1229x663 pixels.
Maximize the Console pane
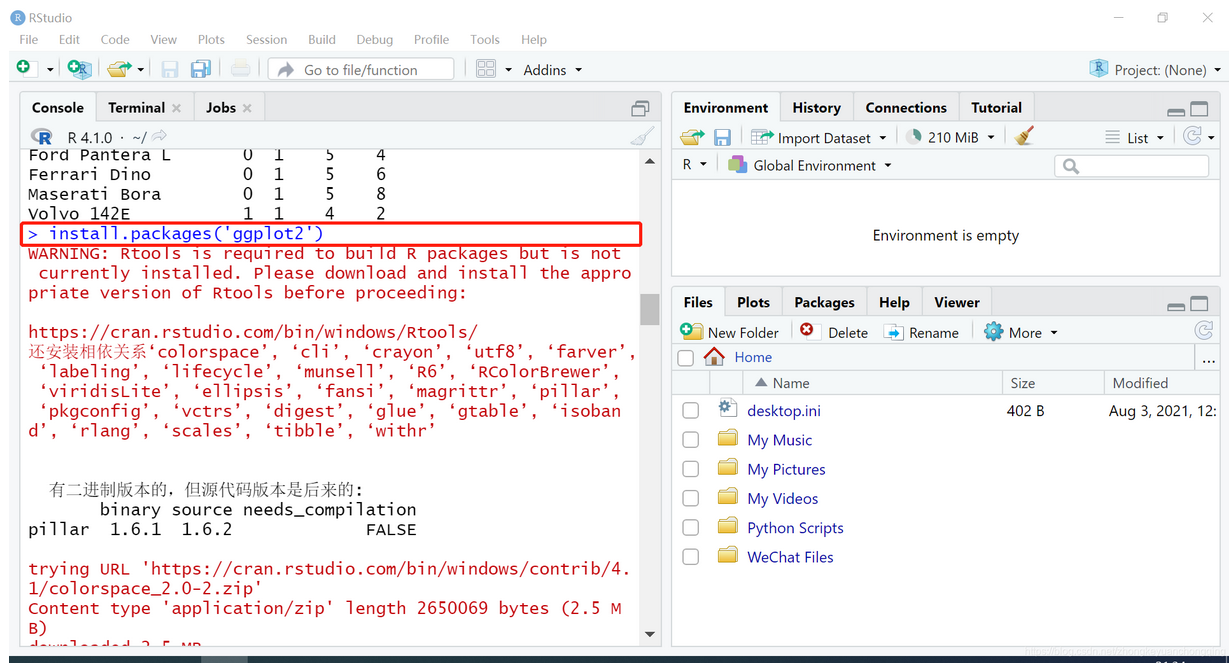[640, 108]
